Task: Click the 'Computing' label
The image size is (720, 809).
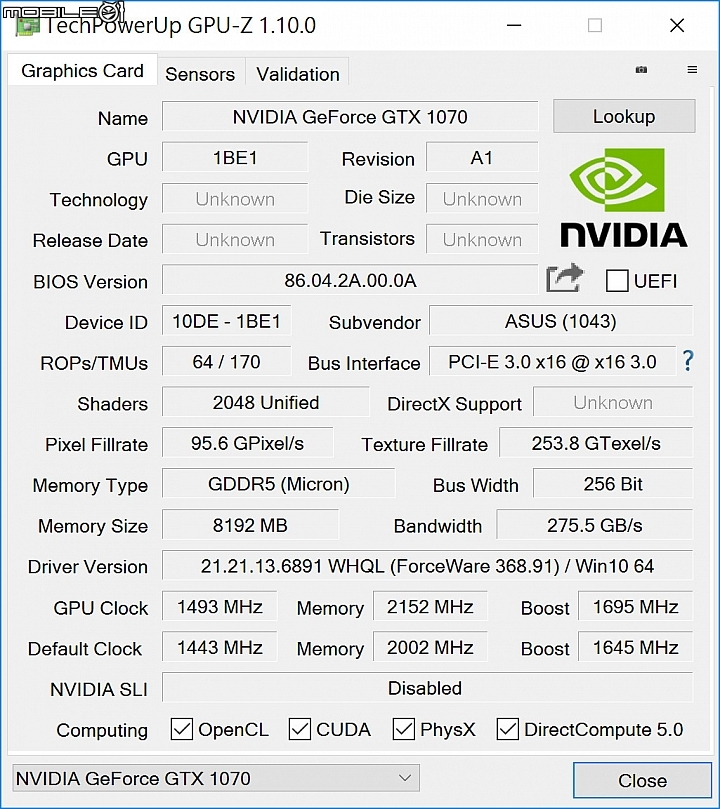Action: (102, 730)
